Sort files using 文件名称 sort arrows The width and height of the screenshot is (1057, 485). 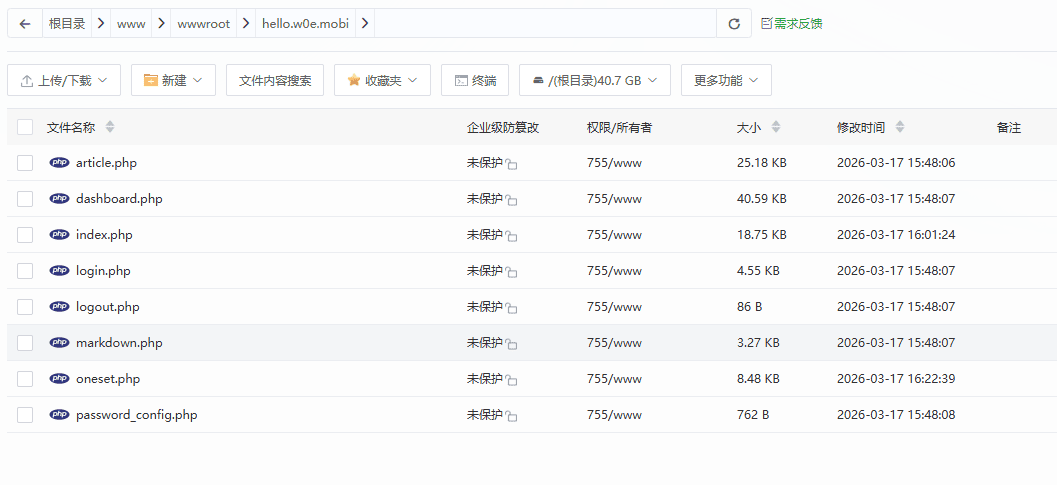point(110,127)
